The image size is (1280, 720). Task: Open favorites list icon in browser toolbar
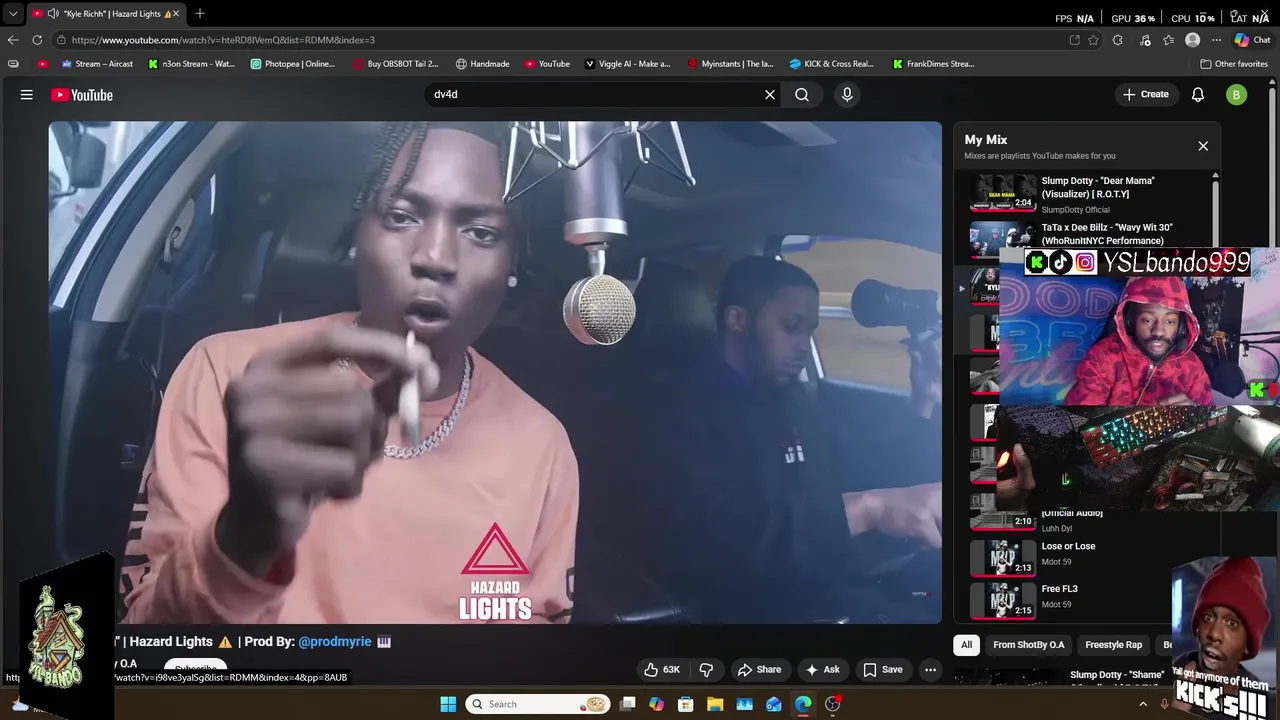pos(1167,40)
